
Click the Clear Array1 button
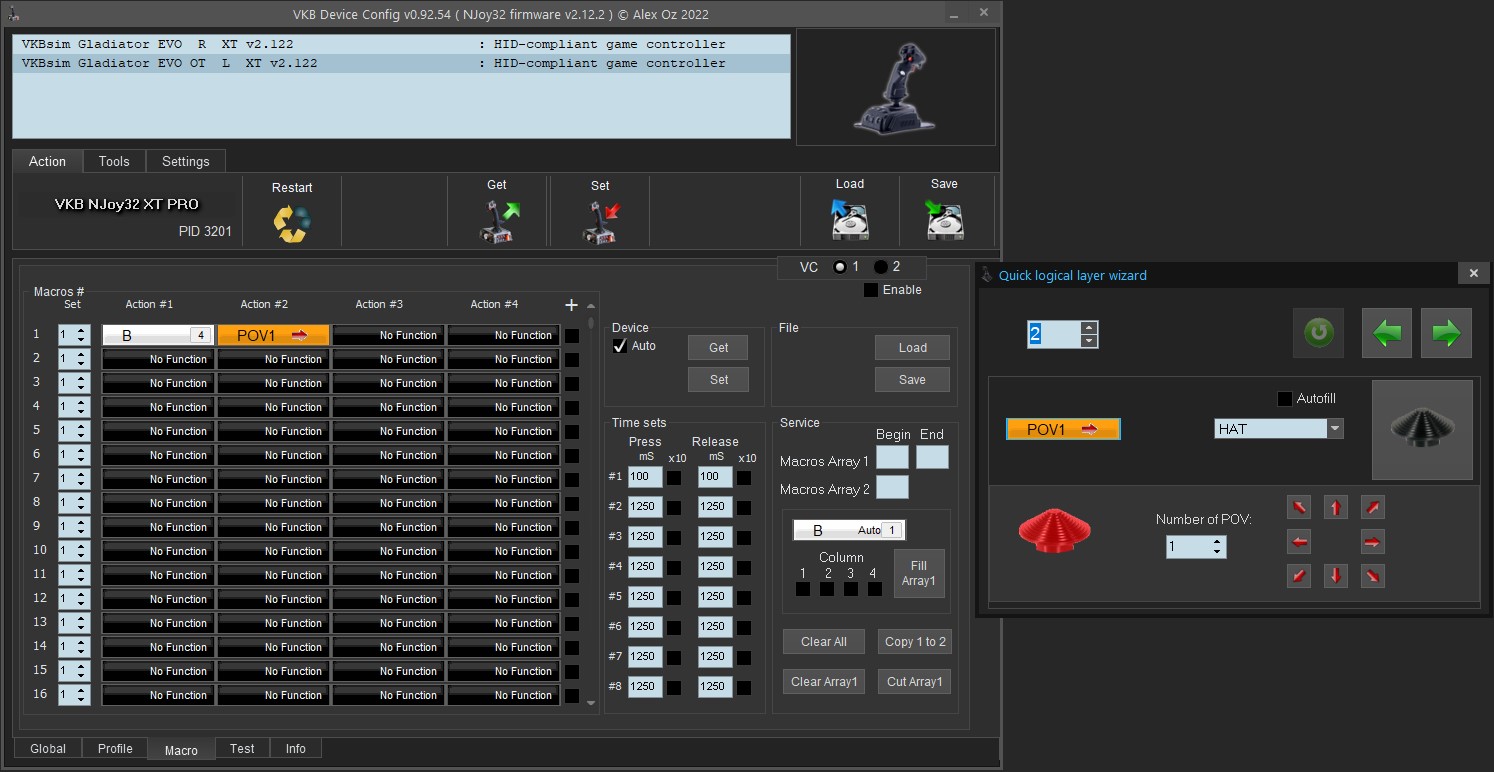(824, 681)
